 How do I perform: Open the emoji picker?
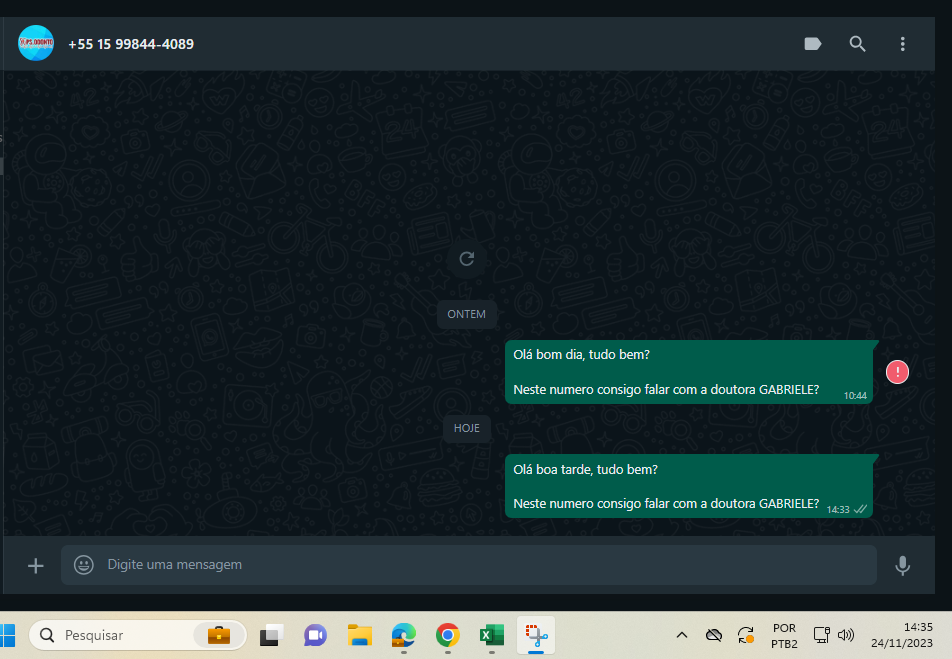[84, 565]
